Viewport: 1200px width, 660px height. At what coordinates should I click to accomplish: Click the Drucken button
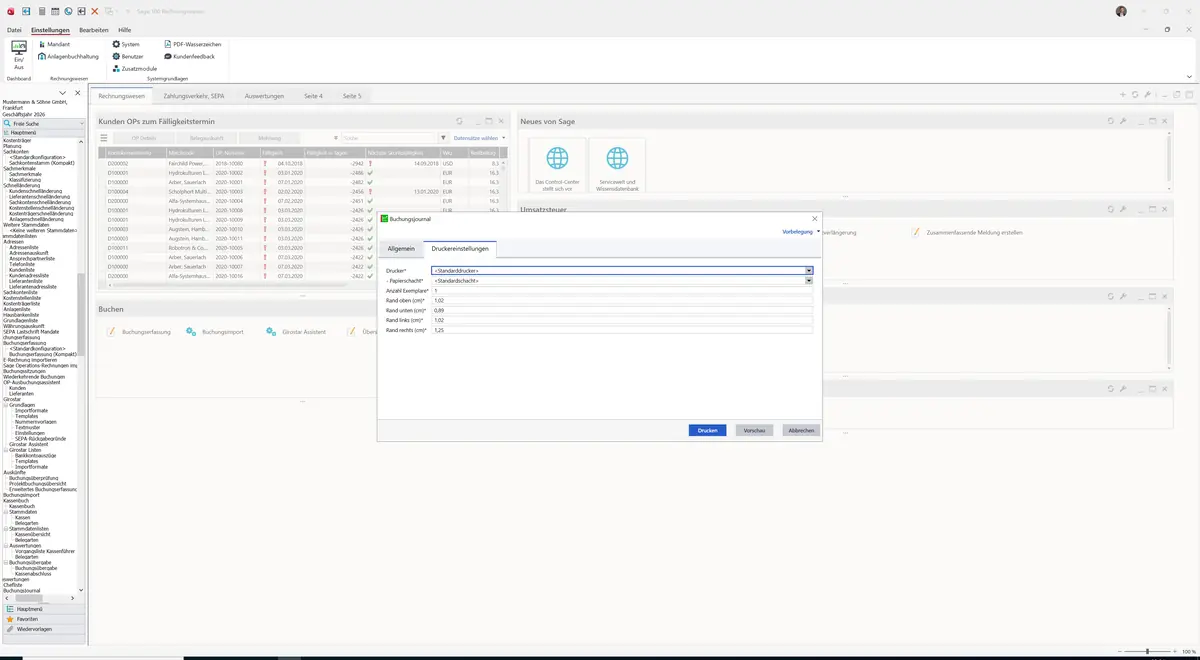[x=707, y=430]
